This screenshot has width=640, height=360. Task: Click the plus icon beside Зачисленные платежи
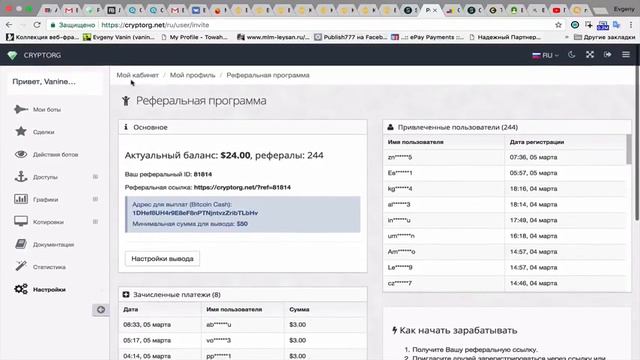[x=126, y=294]
